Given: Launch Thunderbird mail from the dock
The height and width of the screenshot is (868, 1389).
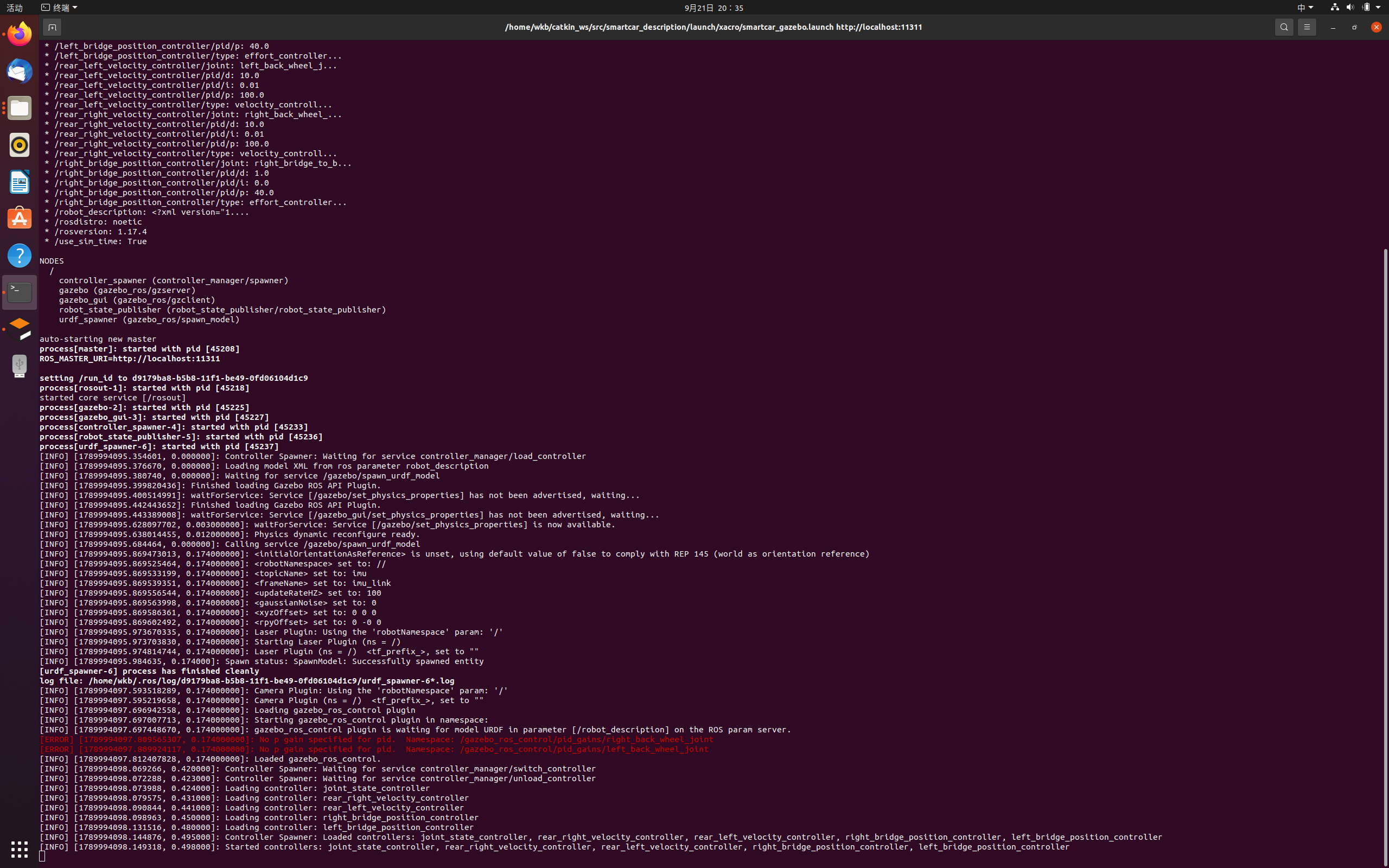Looking at the screenshot, I should point(20,71).
